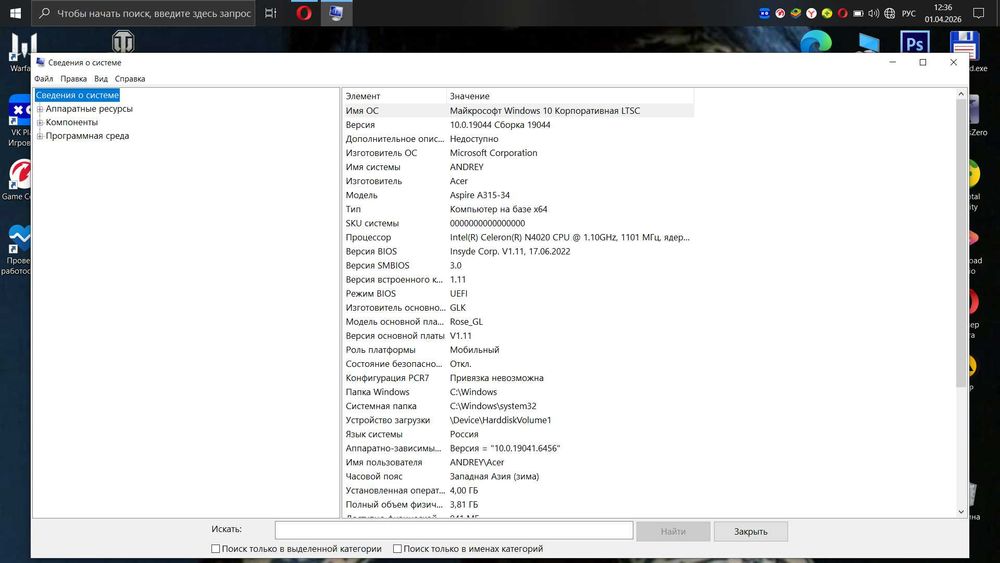Sort by the Значение column header
Screen dimensions: 1000x563
point(570,96)
